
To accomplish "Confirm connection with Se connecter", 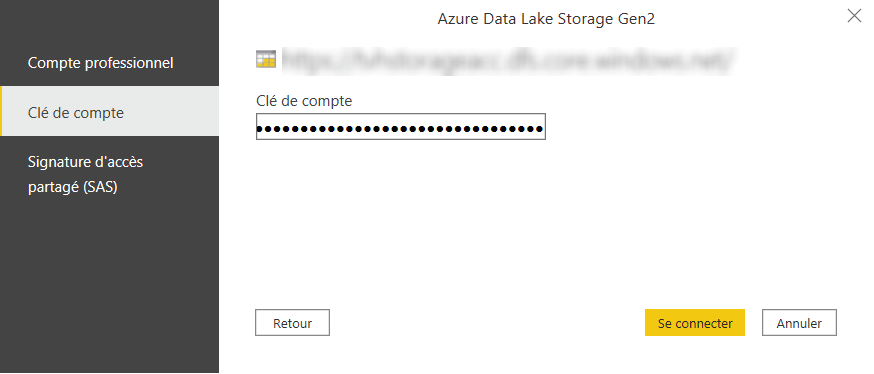I will coord(695,323).
